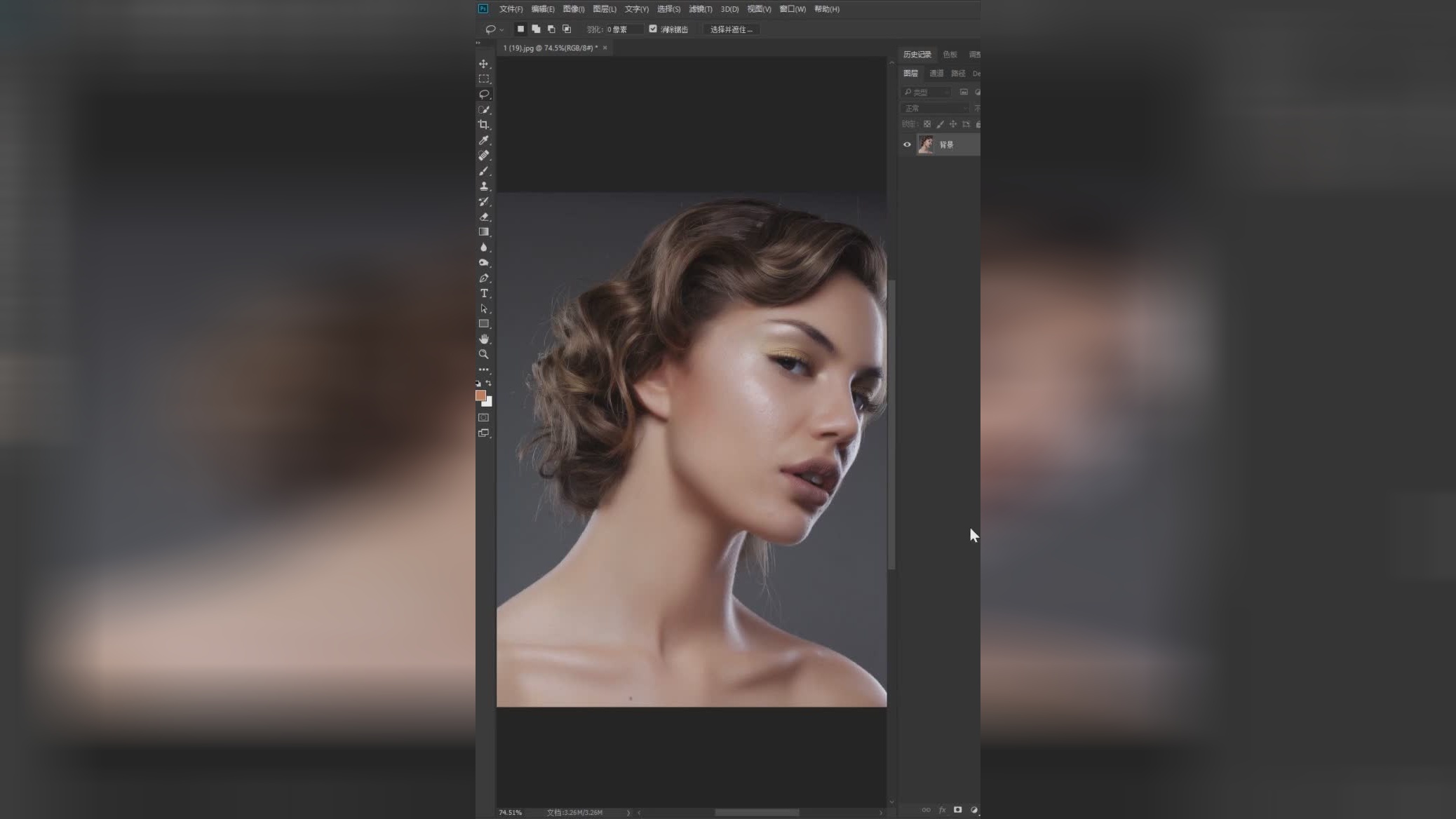
Task: Open the Edit Toolbar three-dots menu
Action: coord(484,370)
